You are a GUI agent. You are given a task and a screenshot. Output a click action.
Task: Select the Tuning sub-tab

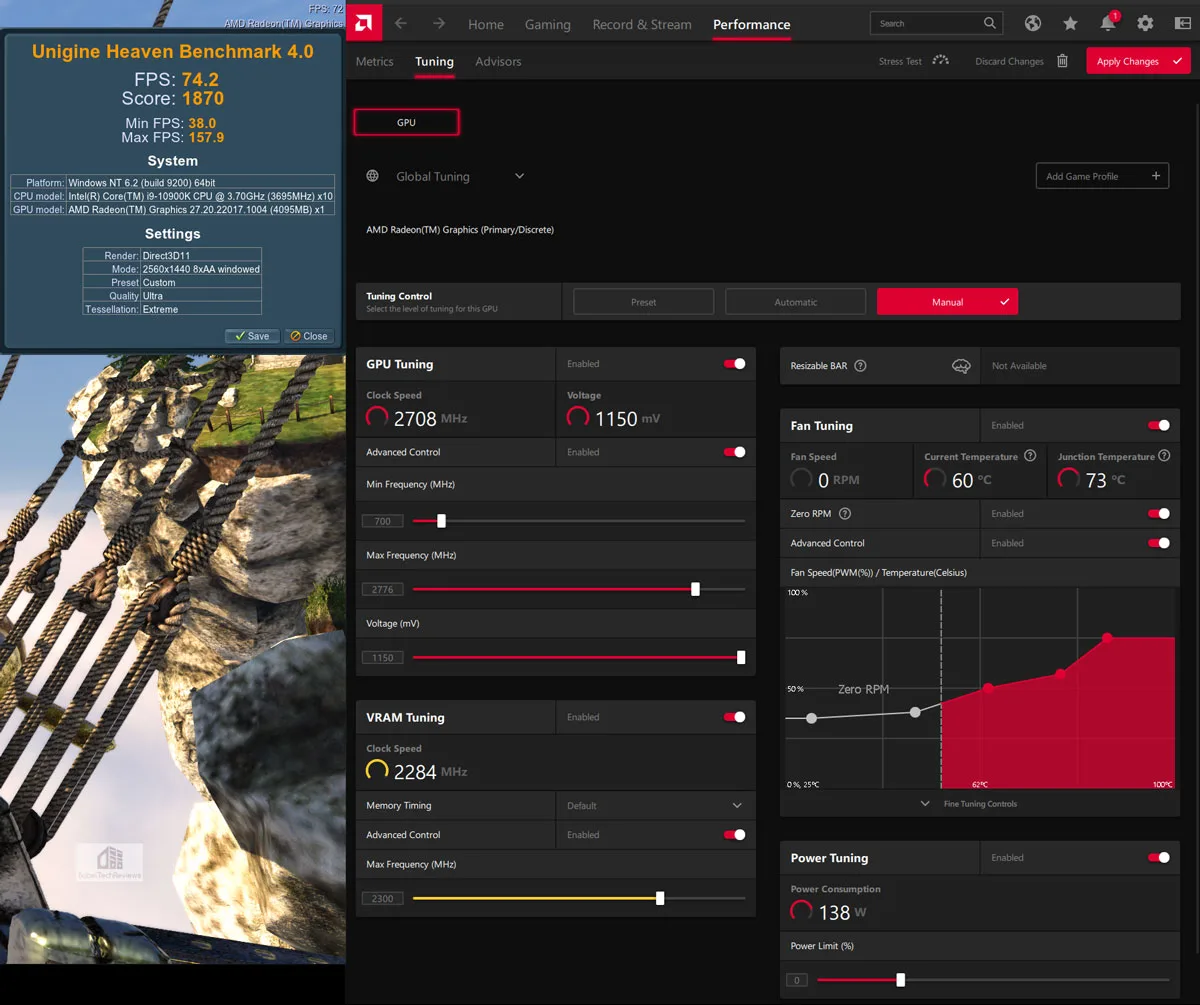click(434, 61)
